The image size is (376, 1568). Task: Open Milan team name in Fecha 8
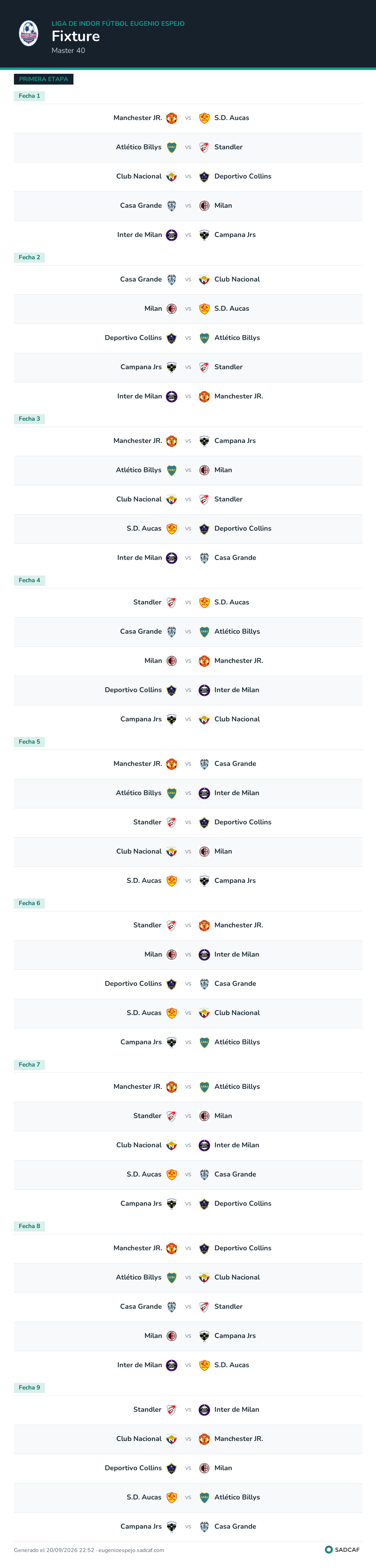153,1336
